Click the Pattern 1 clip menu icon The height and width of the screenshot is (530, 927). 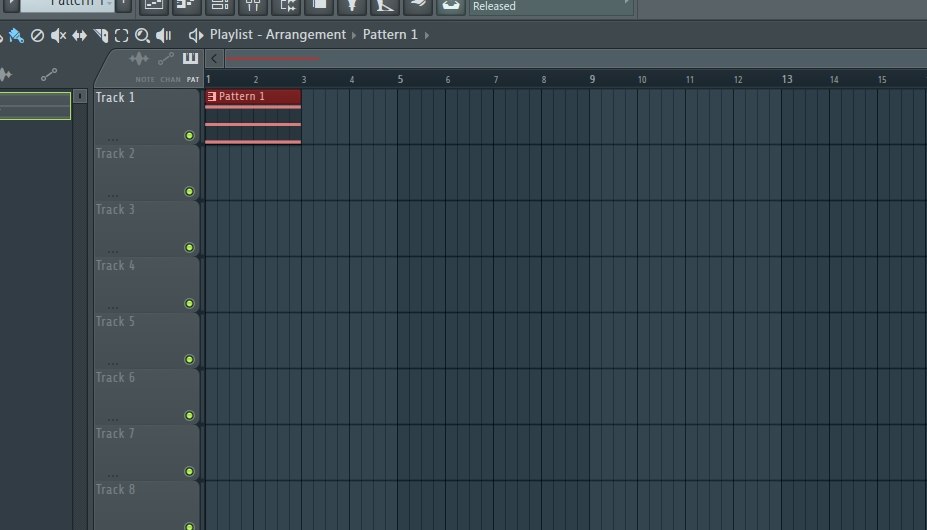212,96
